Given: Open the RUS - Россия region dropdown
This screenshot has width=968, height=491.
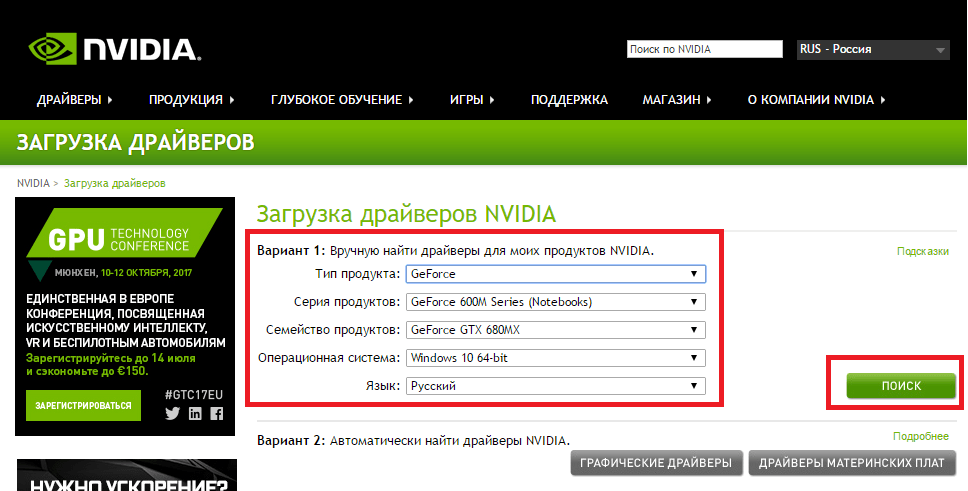Looking at the screenshot, I should coord(873,49).
